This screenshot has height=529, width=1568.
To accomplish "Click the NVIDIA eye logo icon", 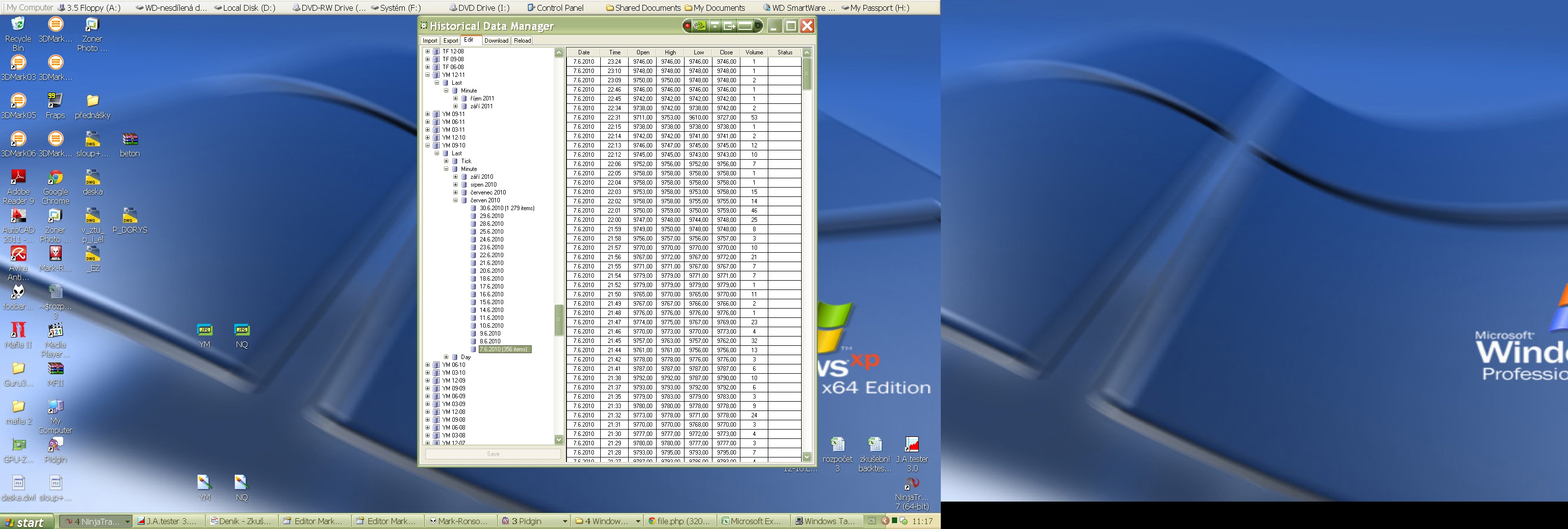I will (x=700, y=26).
